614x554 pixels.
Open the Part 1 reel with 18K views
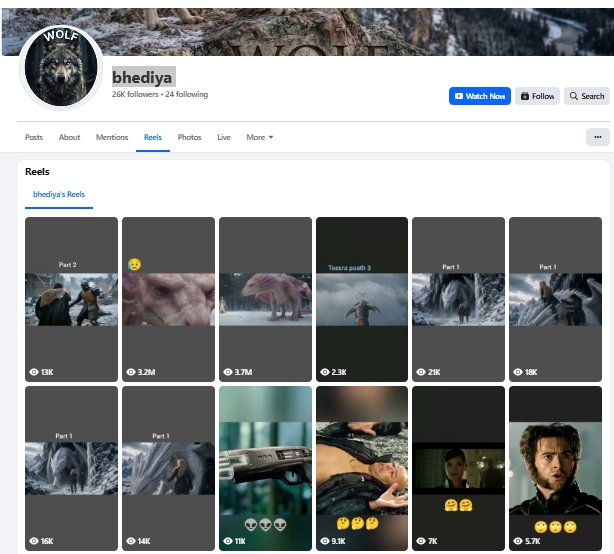(x=555, y=299)
